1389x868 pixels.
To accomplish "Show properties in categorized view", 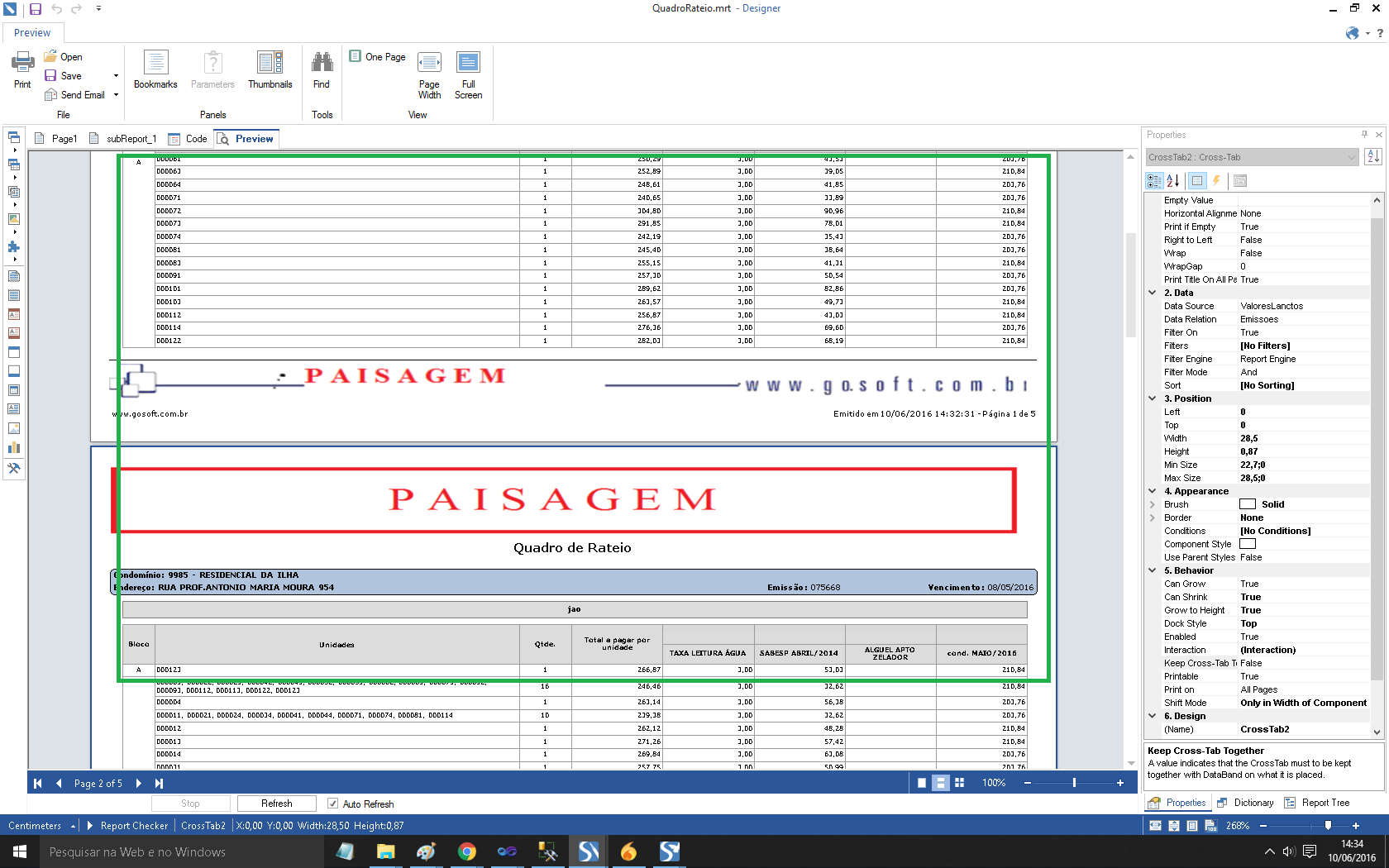I will pyautogui.click(x=1154, y=181).
